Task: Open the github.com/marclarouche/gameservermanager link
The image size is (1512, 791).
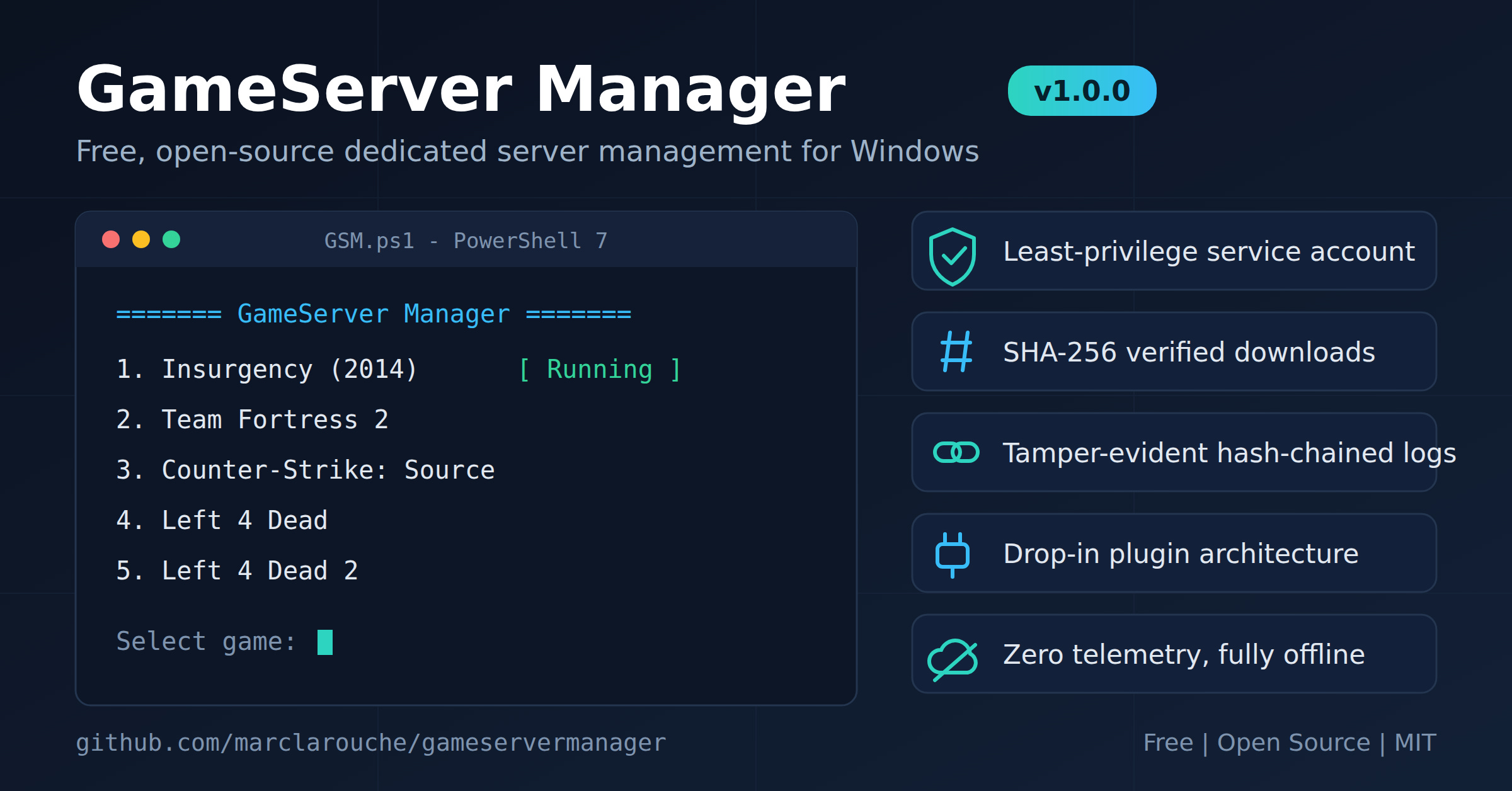Action: click(x=371, y=743)
